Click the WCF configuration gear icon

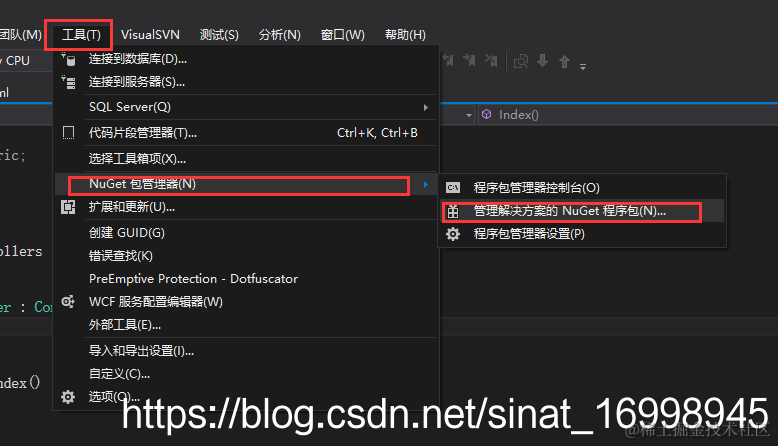(68, 302)
